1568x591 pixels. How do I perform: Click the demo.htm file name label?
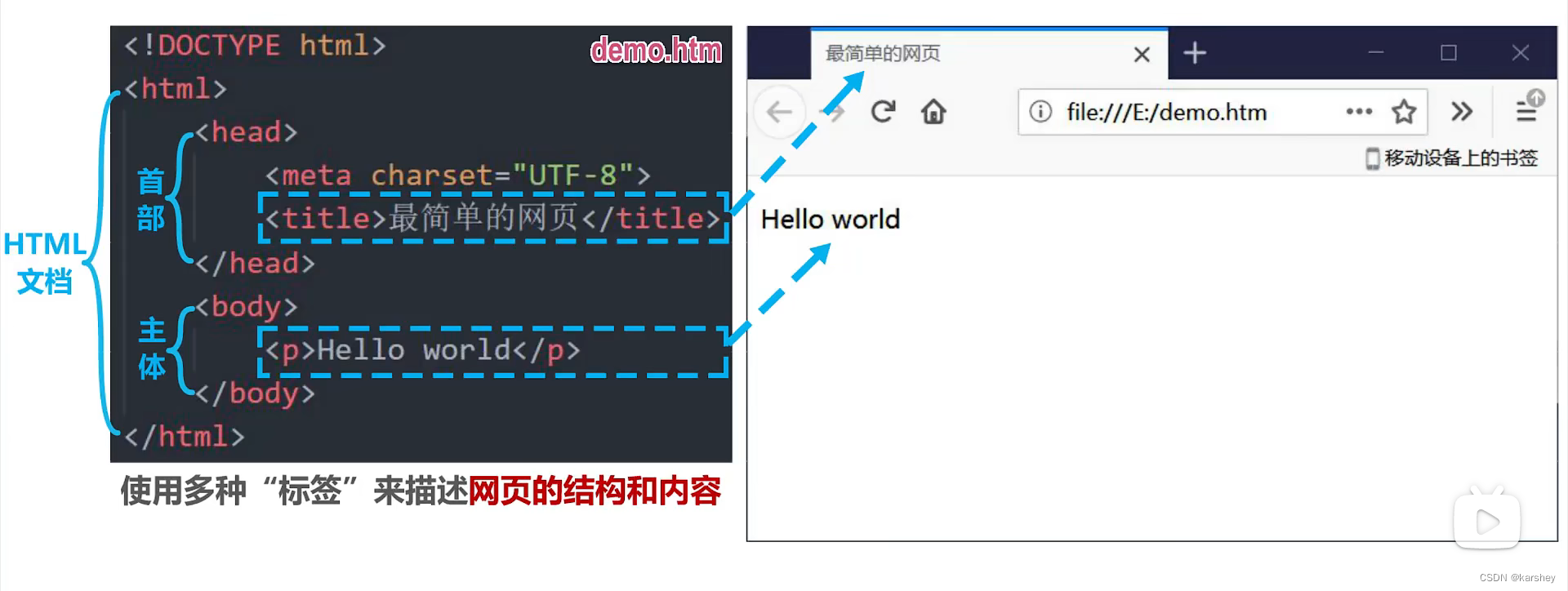coord(657,50)
